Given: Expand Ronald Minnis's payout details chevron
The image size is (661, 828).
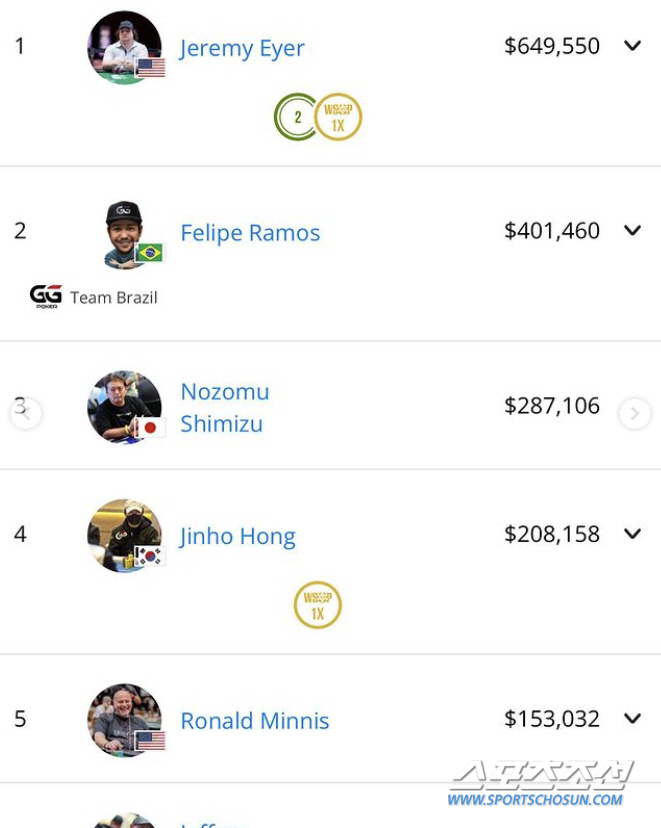Looking at the screenshot, I should pos(632,718).
